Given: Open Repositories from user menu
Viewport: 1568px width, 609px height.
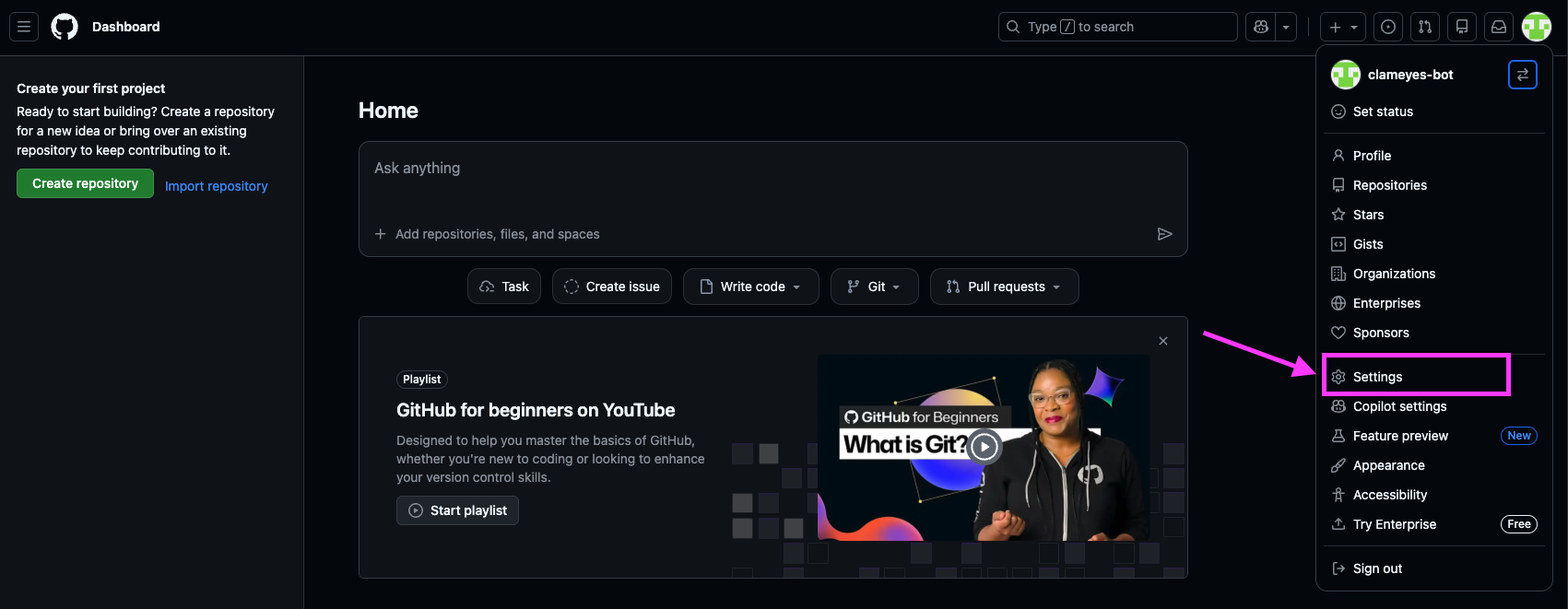Looking at the screenshot, I should pos(1433,185).
